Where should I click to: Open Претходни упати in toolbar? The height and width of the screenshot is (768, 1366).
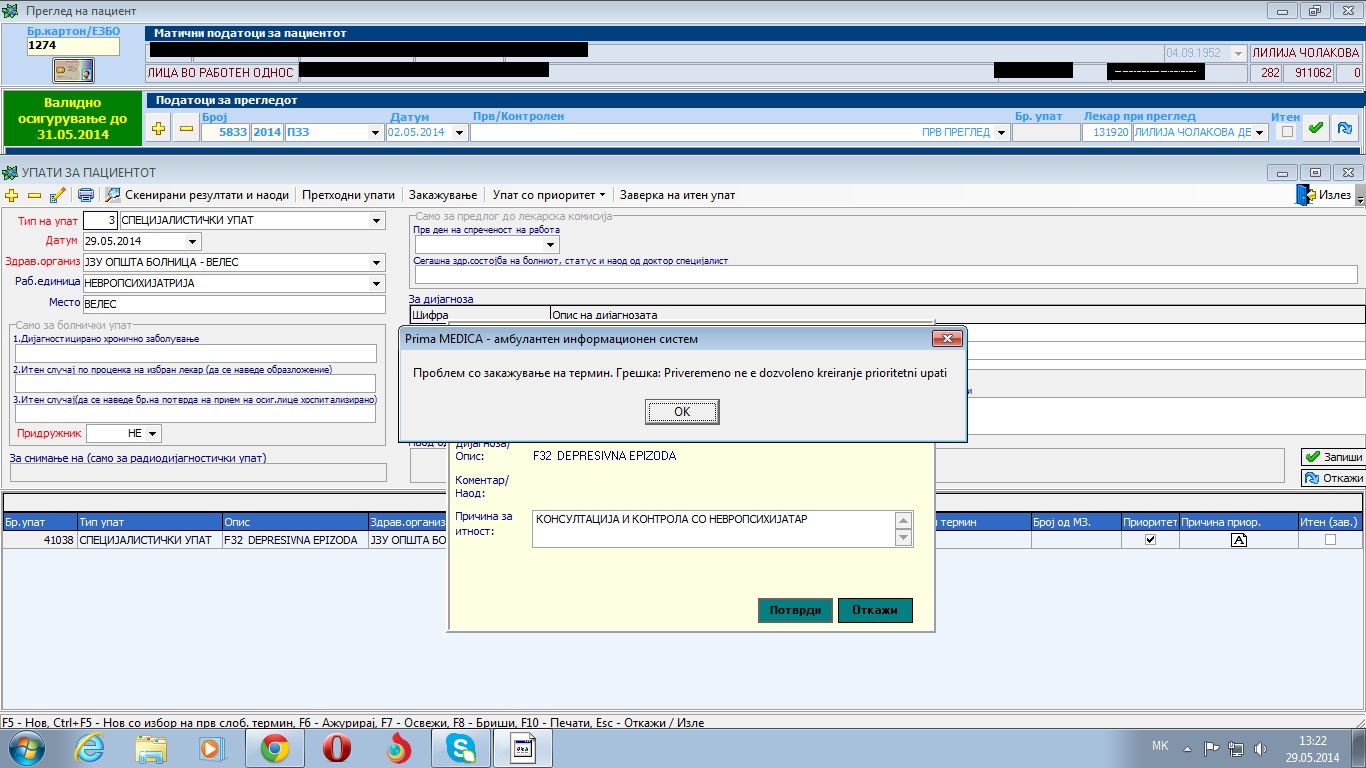348,195
